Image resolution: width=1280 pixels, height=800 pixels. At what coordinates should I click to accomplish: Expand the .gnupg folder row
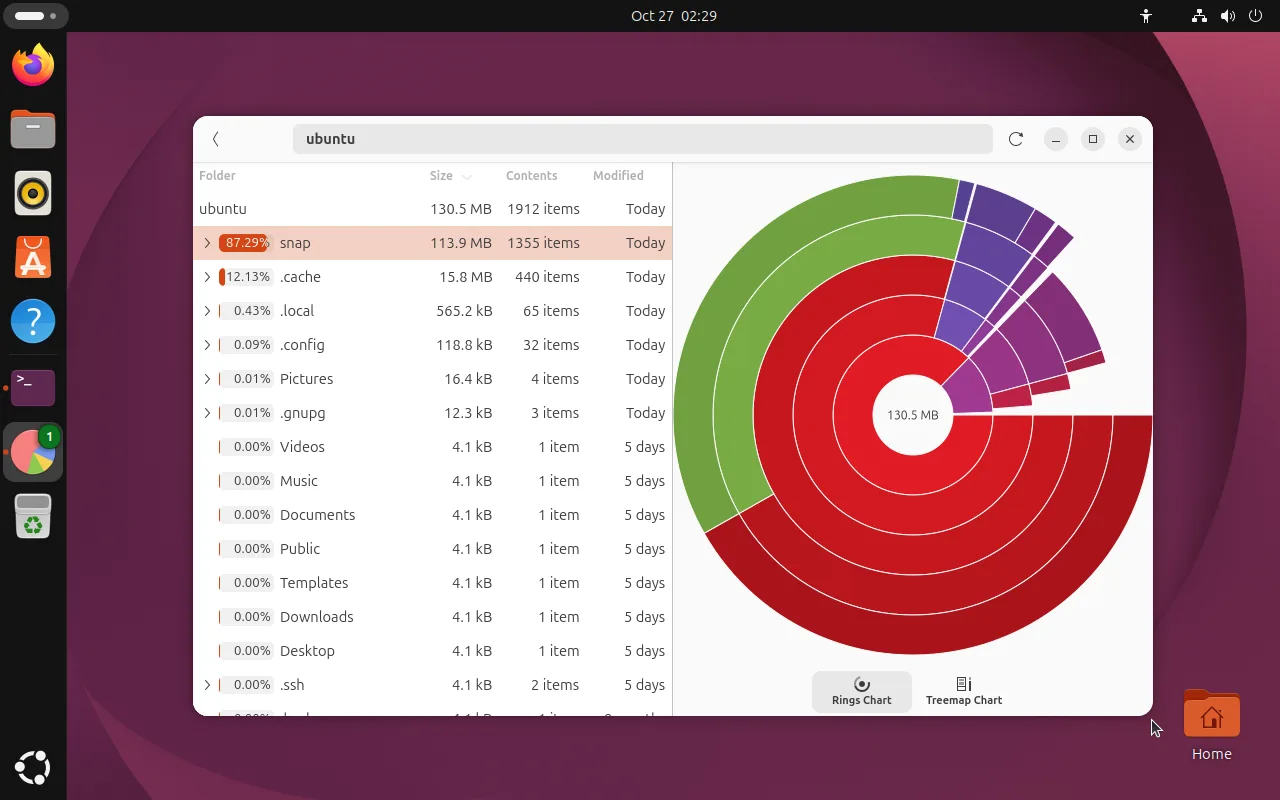click(x=207, y=413)
